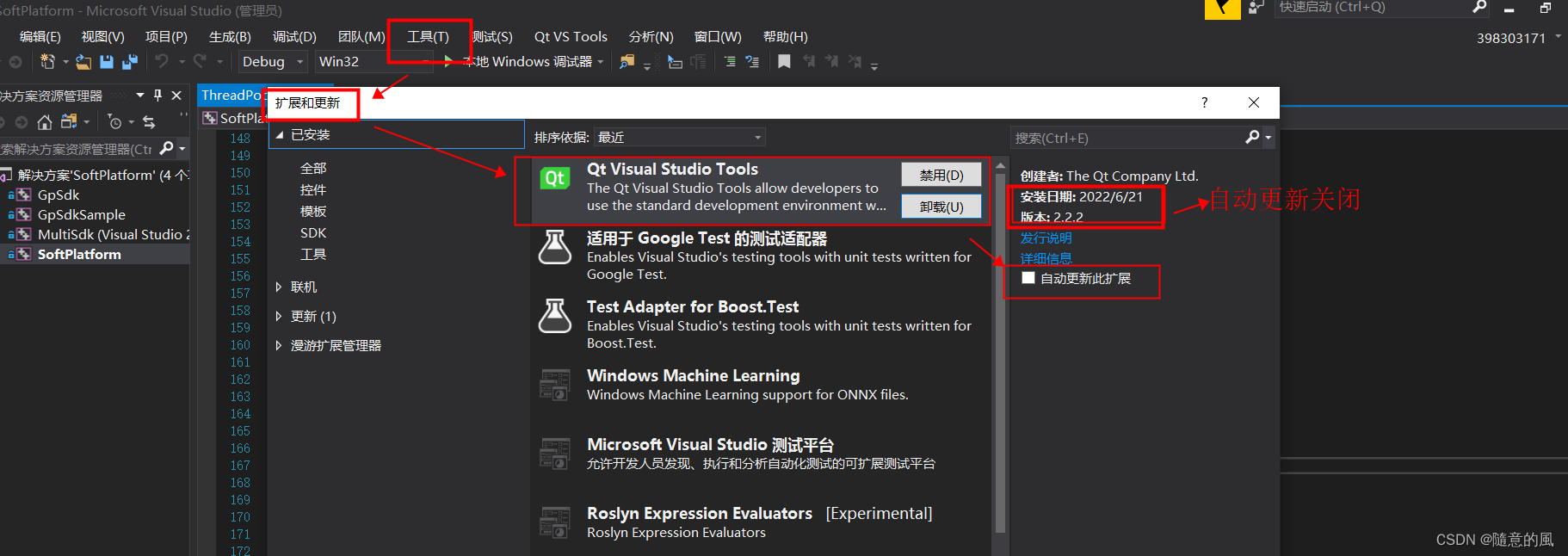Open the Solution Explorer window options dropdown

point(139,96)
